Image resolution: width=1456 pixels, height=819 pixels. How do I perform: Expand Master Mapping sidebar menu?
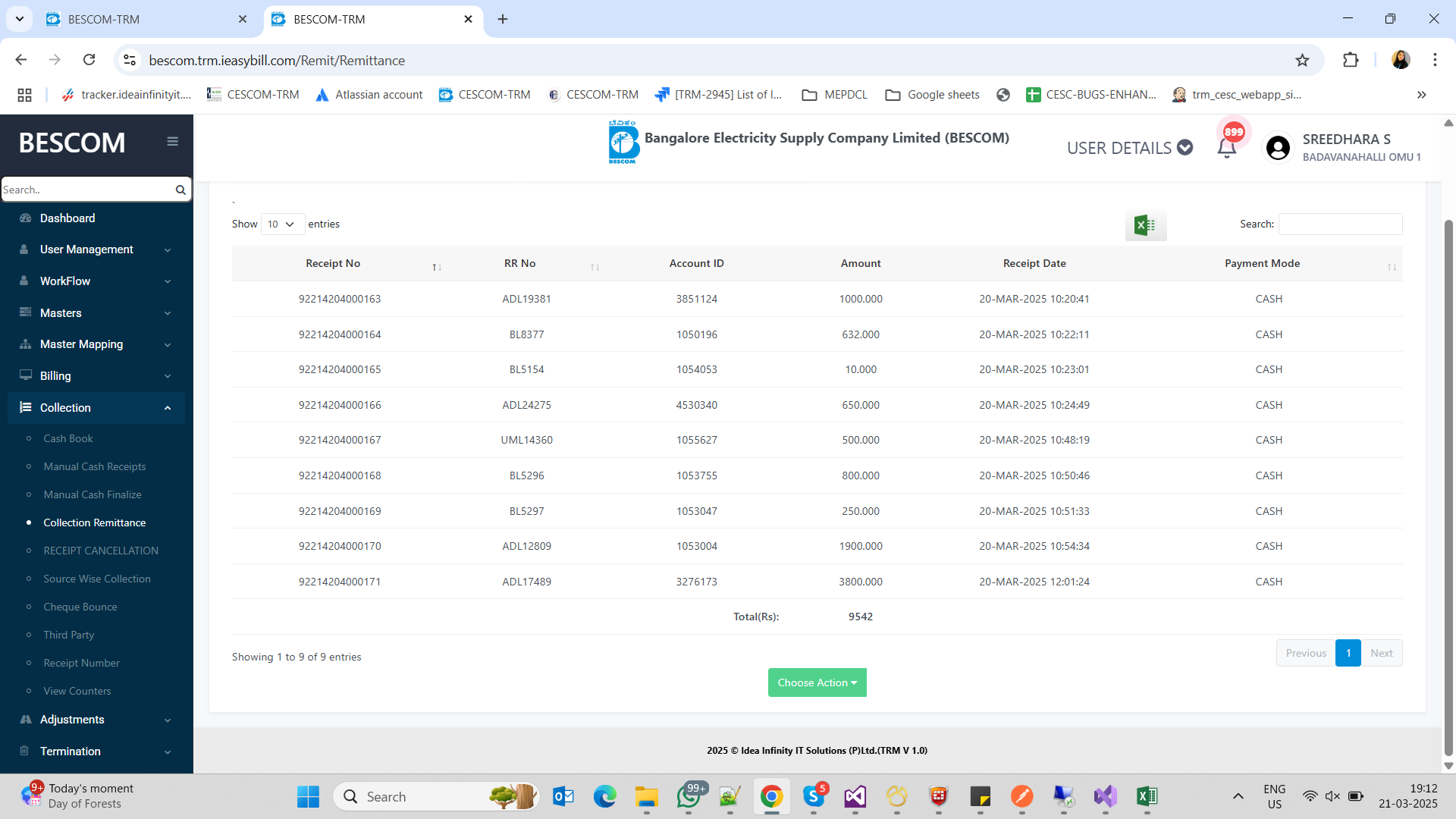(x=96, y=344)
